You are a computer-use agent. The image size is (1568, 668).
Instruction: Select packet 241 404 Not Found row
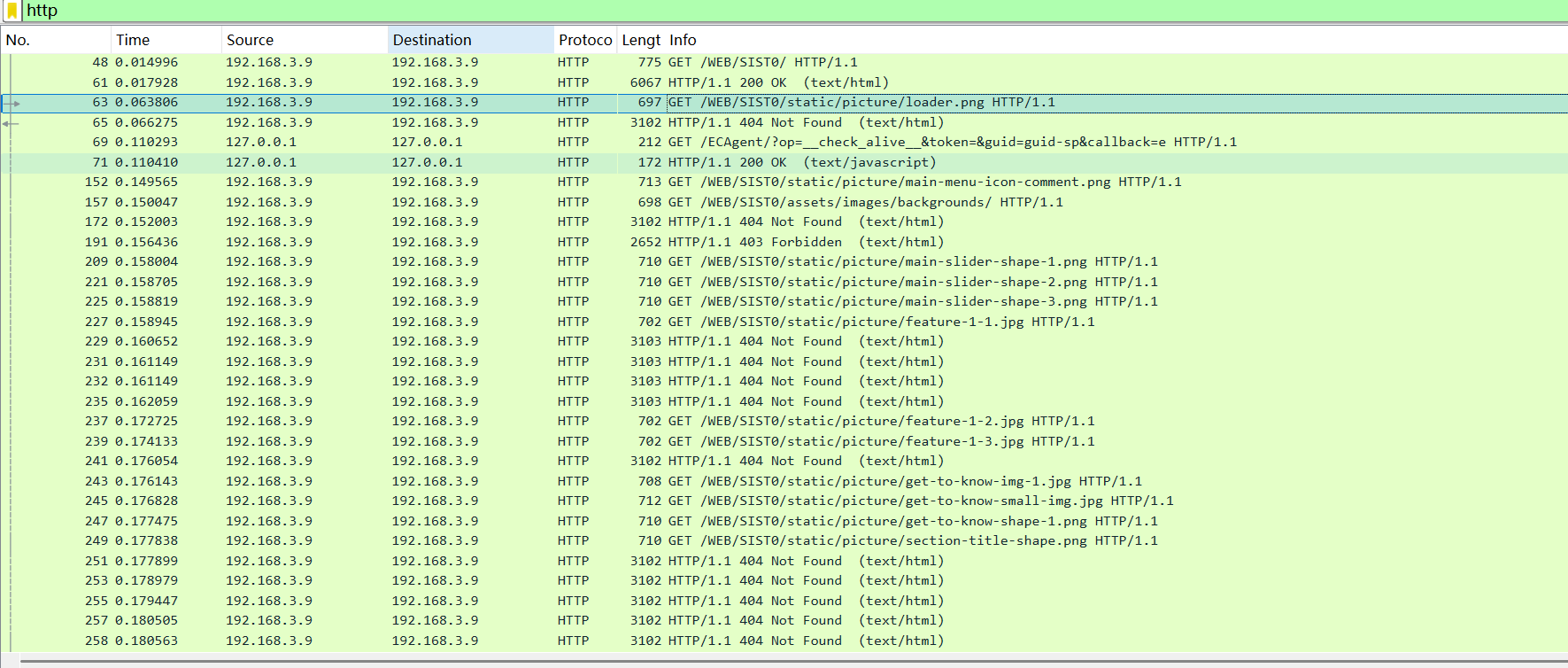[x=784, y=461]
